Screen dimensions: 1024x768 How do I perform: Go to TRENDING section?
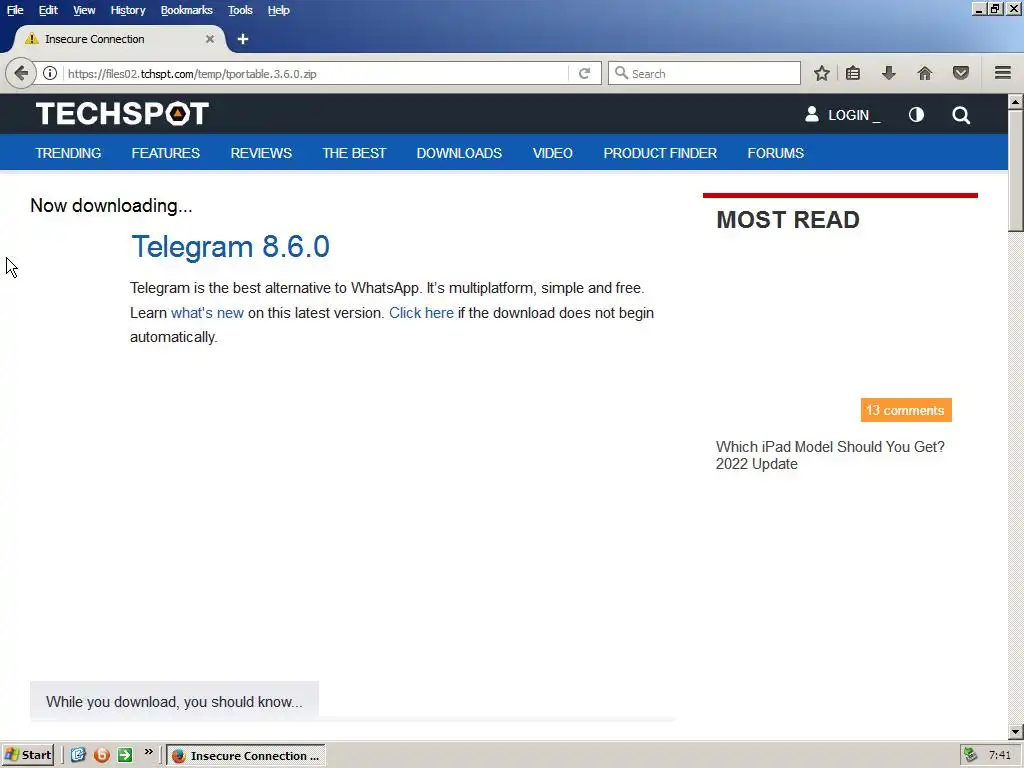click(69, 153)
